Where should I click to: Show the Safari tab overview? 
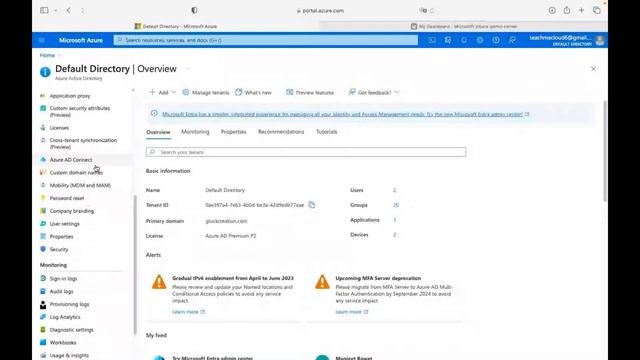pyautogui.click(x=596, y=11)
